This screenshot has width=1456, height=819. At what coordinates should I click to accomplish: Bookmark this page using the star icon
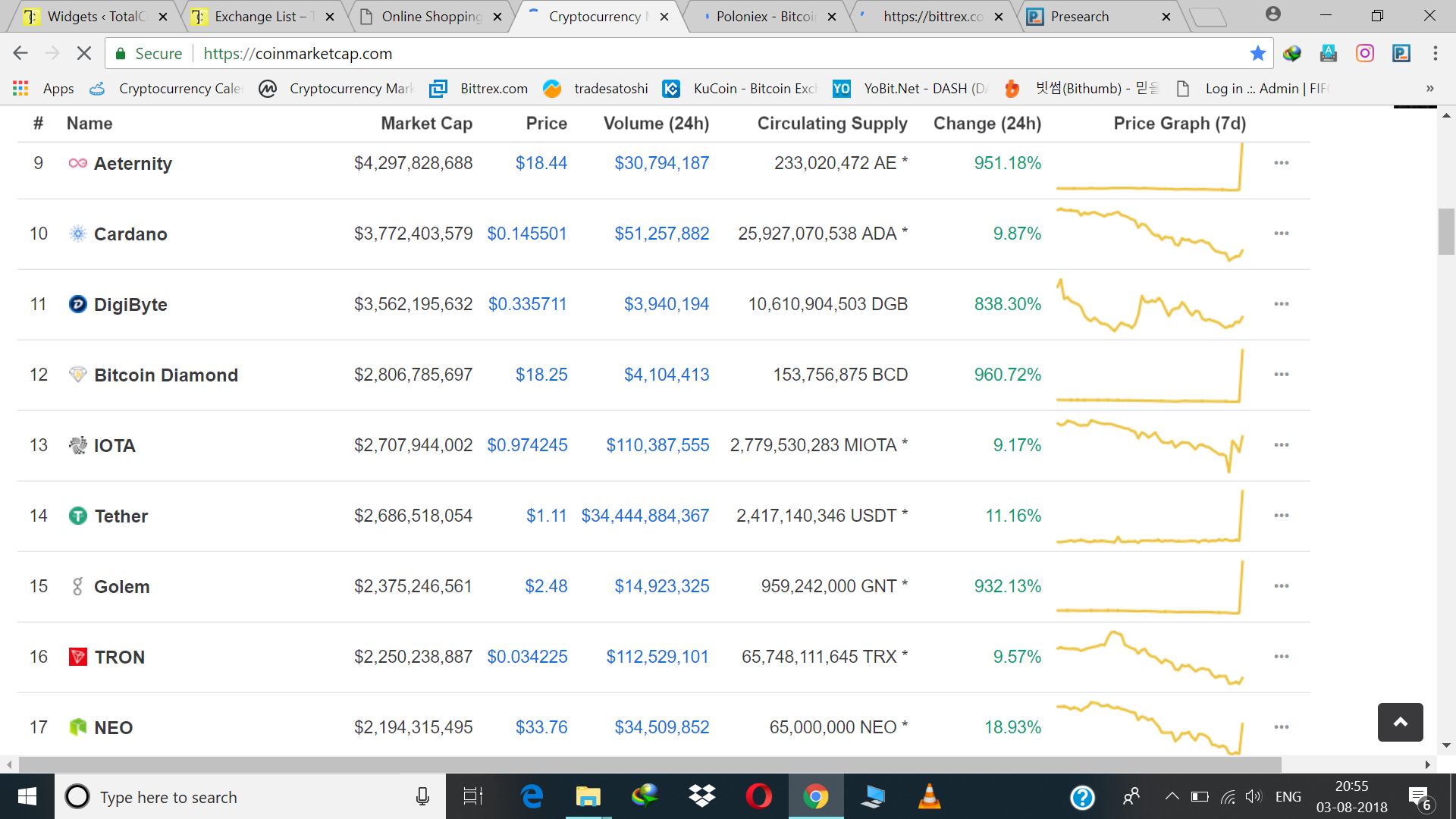pos(1258,53)
